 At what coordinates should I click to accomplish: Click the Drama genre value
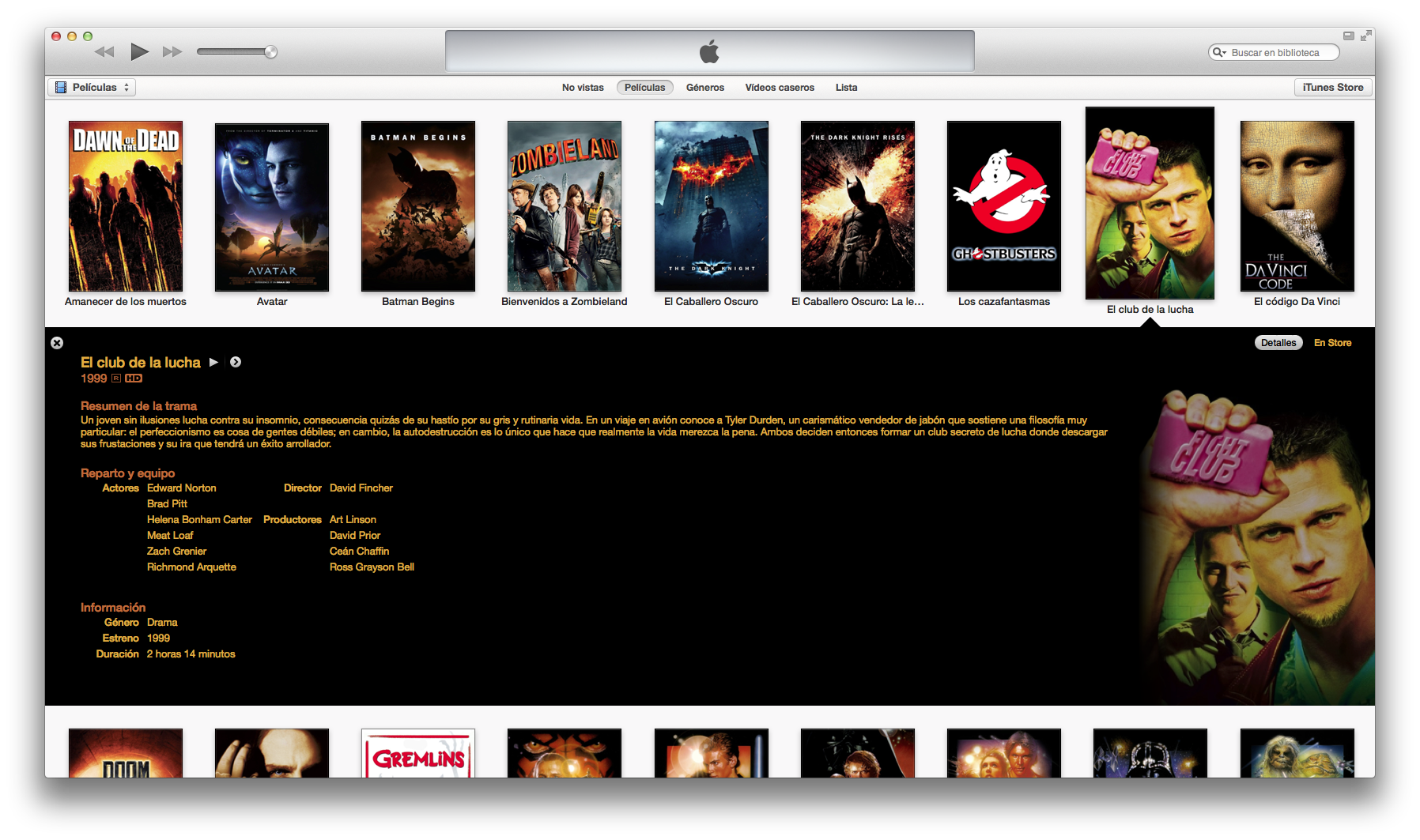162,623
